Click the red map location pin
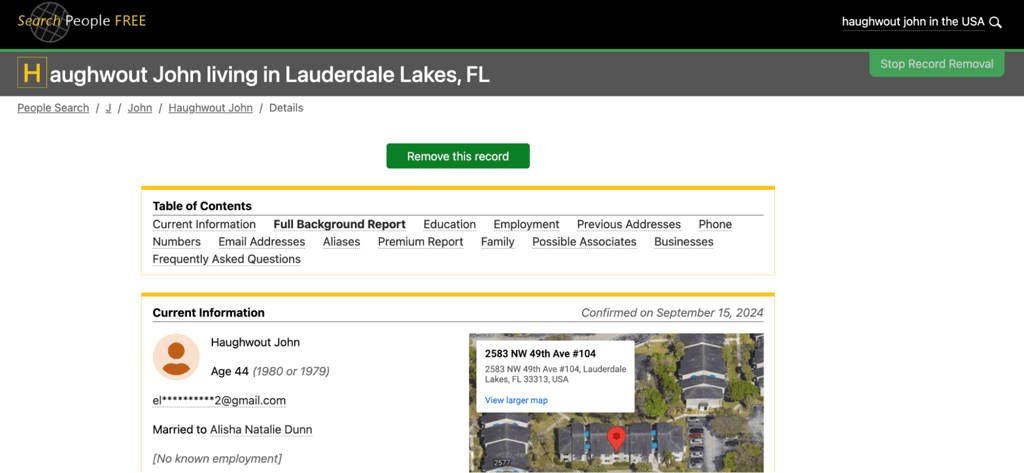This screenshot has height=473, width=1024. 616,438
